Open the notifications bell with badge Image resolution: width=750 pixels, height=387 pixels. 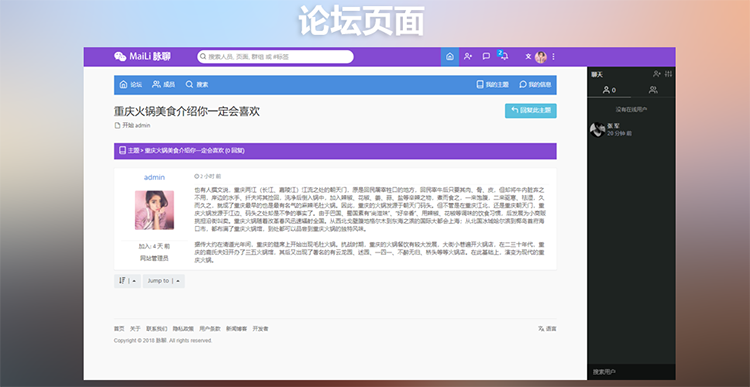coord(504,56)
